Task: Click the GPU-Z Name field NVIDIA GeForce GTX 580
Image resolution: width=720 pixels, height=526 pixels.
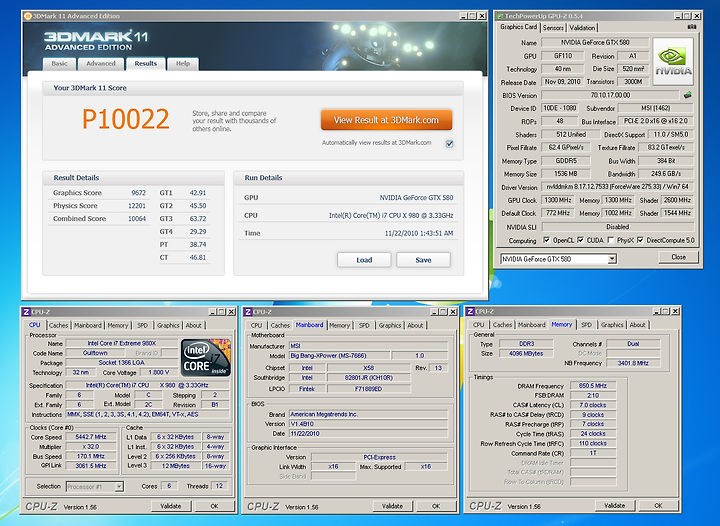Action: pyautogui.click(x=595, y=43)
